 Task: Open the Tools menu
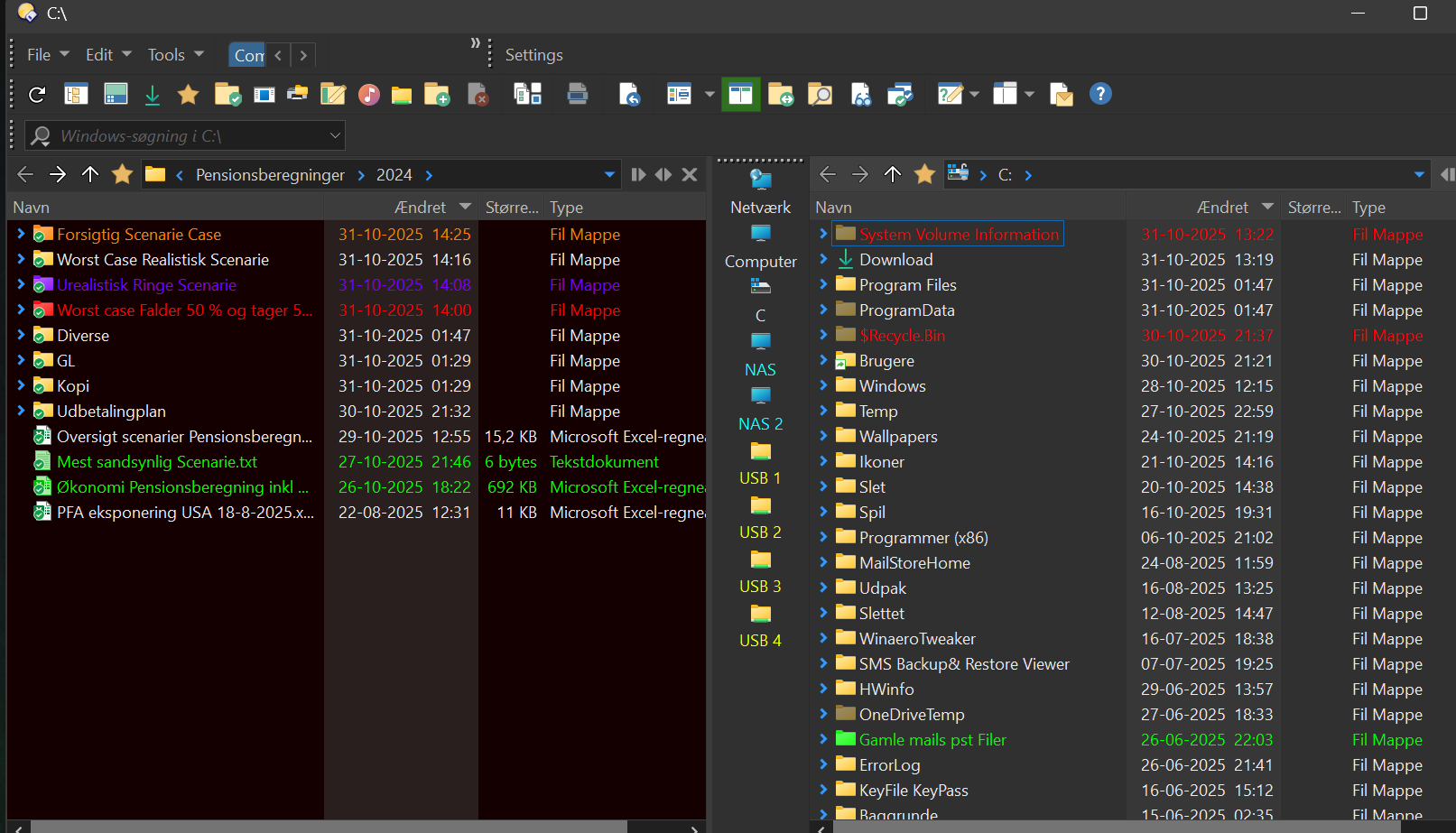(x=166, y=55)
